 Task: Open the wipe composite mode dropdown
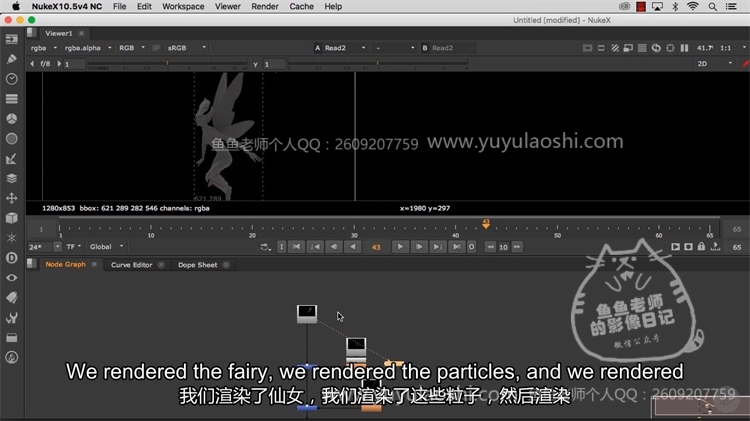[x=395, y=48]
